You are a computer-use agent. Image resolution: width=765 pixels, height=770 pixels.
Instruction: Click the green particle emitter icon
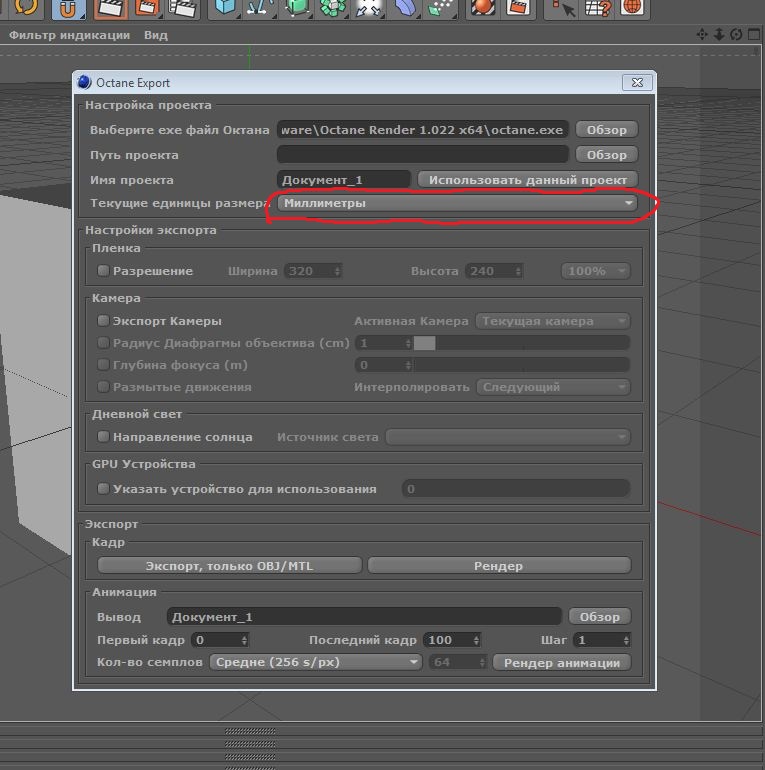pos(440,8)
